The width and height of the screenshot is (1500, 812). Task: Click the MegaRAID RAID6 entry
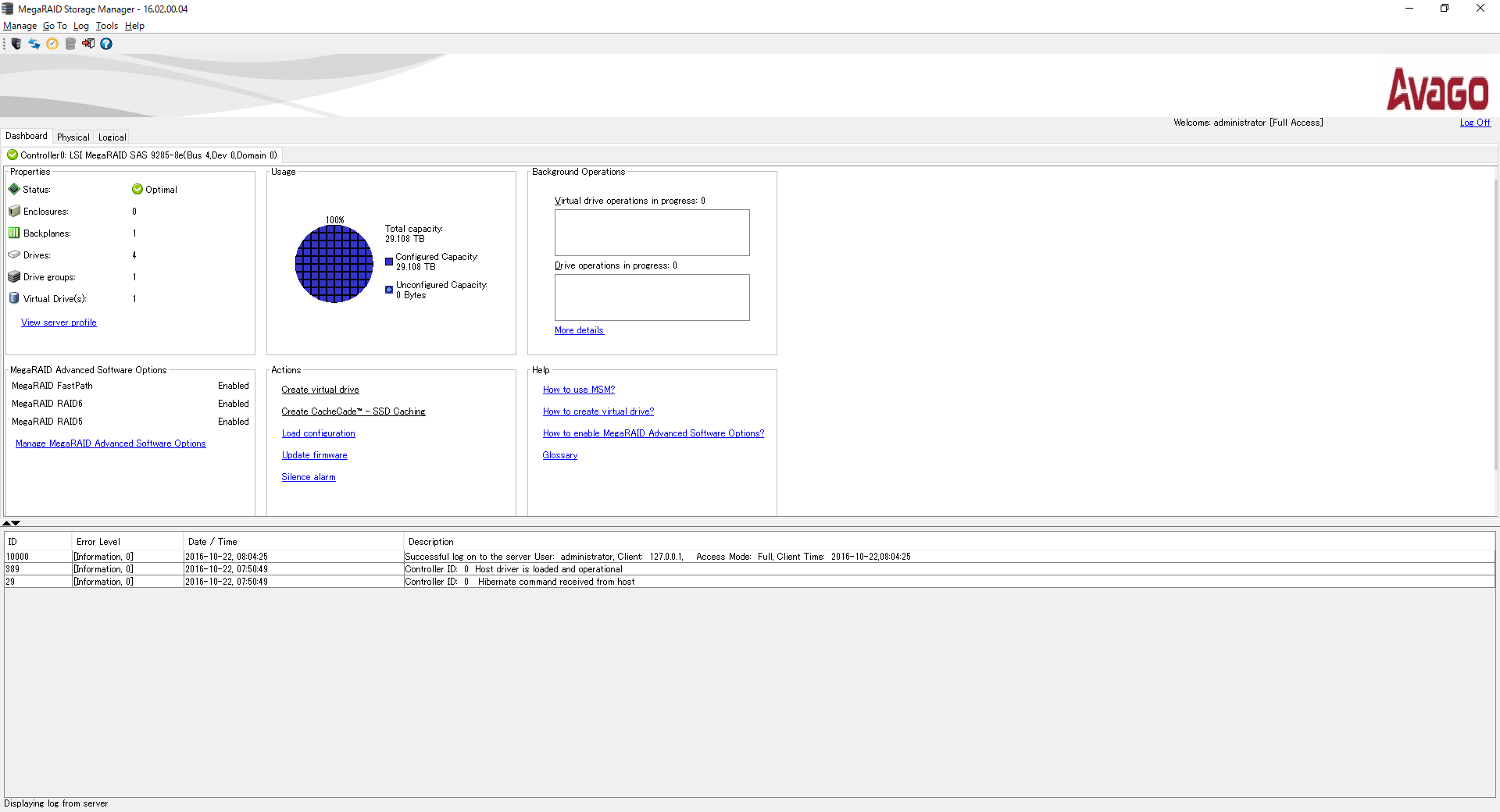click(130, 404)
